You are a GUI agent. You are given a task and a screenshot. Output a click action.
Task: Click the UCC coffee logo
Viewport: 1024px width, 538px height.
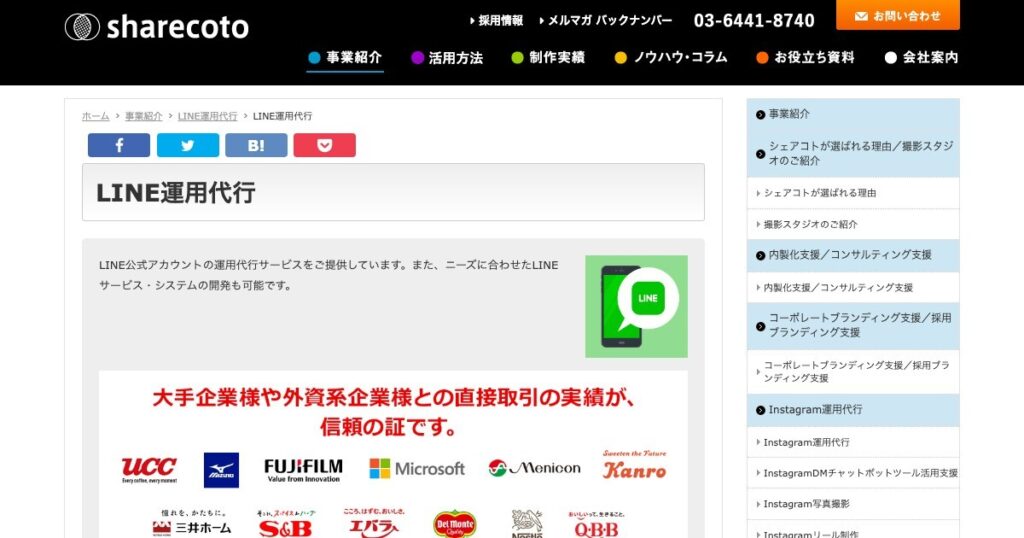tap(149, 468)
